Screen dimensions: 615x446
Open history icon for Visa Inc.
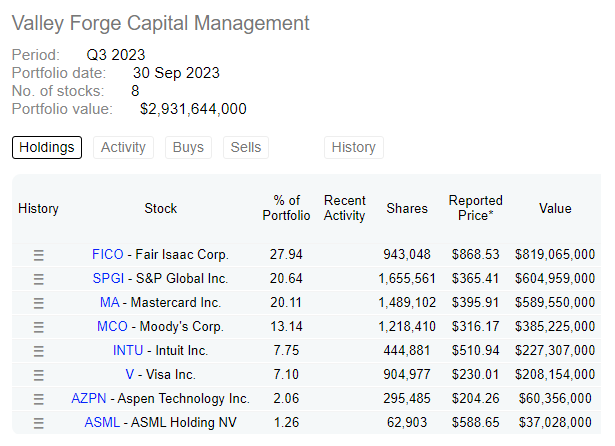tap(39, 375)
